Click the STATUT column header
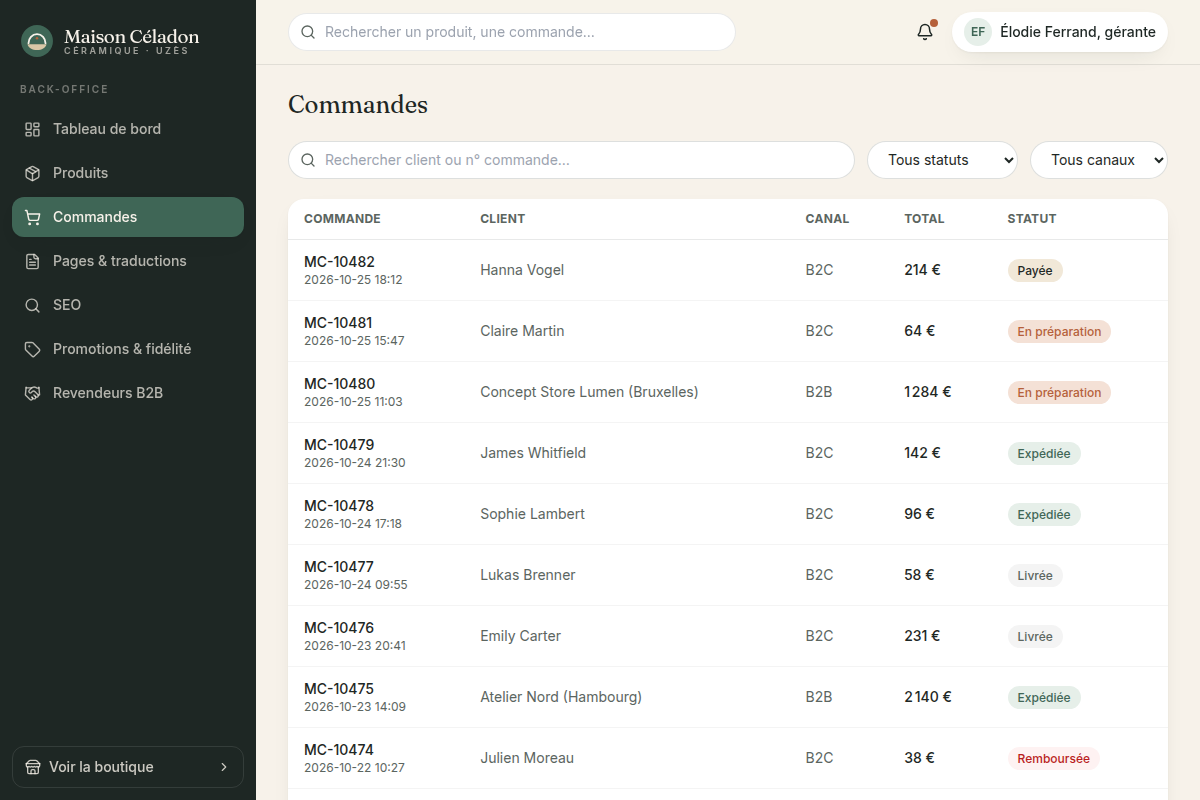 [1032, 219]
